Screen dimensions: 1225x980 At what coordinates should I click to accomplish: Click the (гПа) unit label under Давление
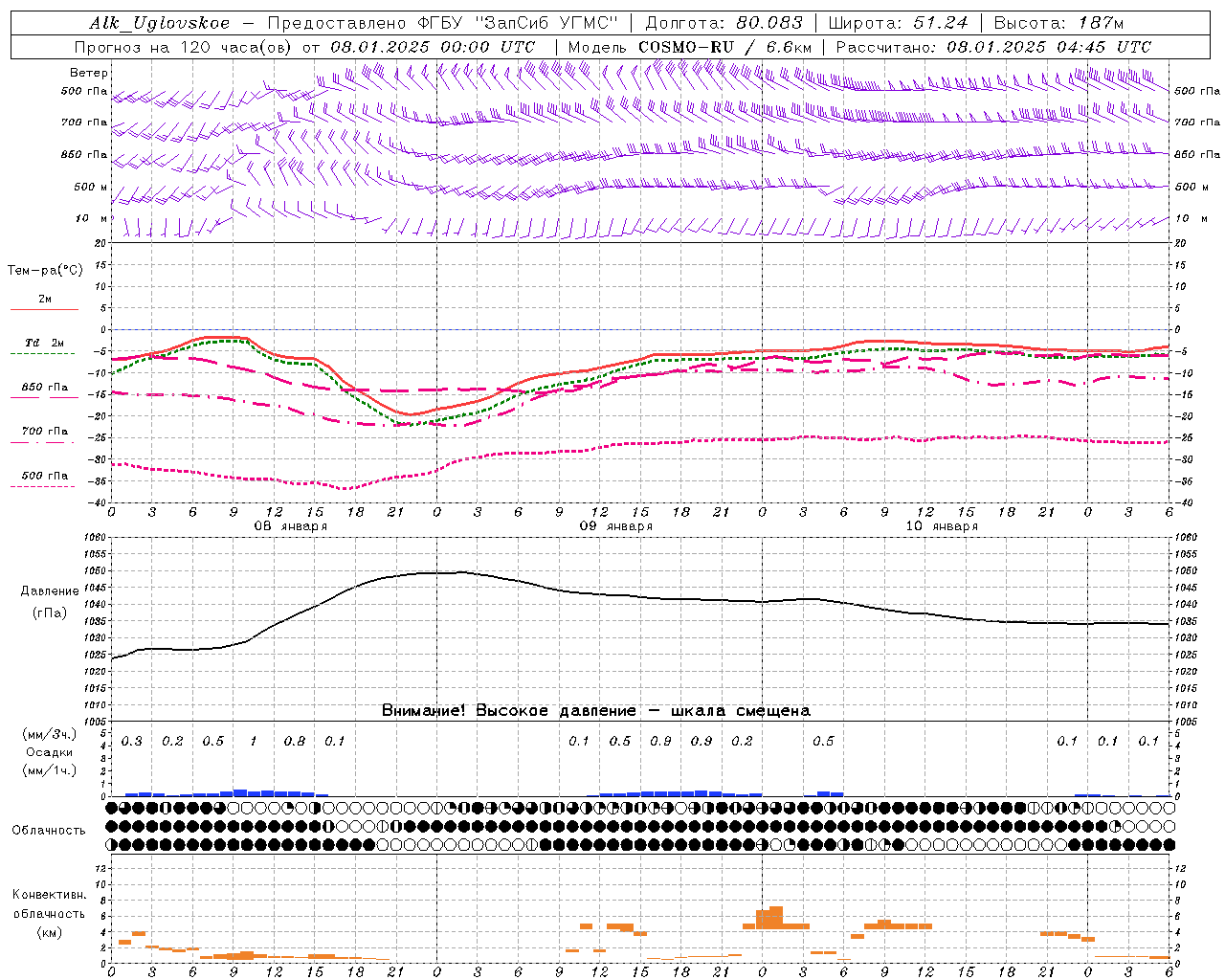point(50,613)
